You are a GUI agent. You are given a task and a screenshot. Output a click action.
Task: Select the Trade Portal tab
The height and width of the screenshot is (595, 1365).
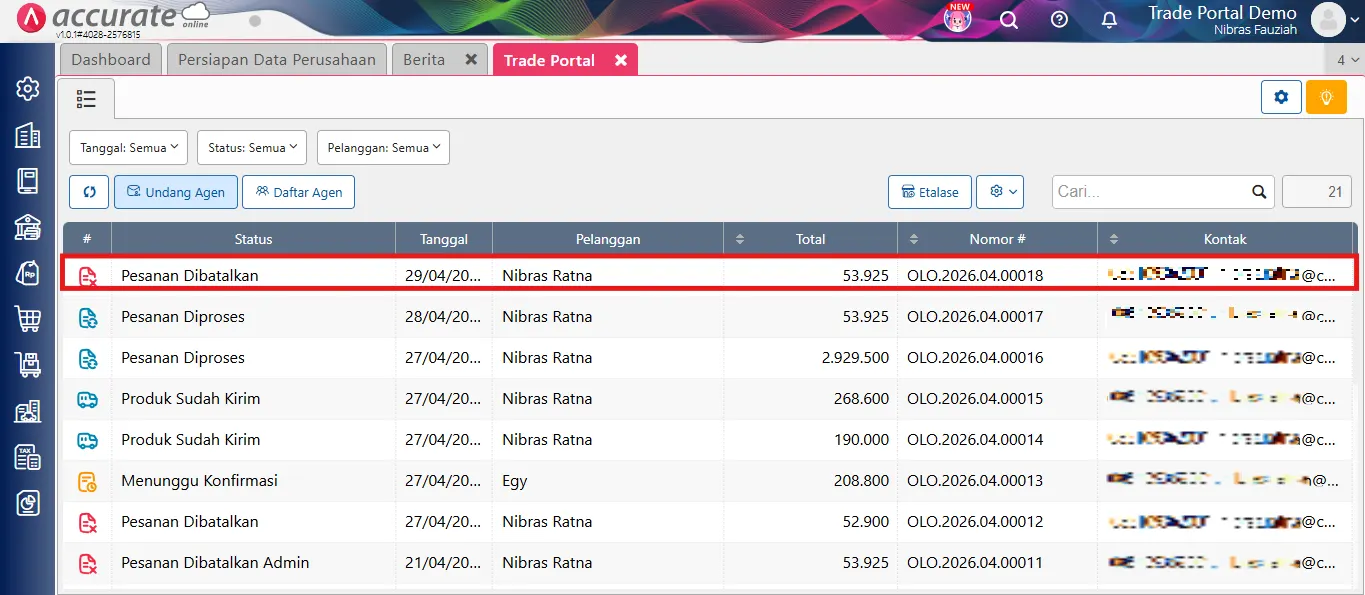(549, 61)
